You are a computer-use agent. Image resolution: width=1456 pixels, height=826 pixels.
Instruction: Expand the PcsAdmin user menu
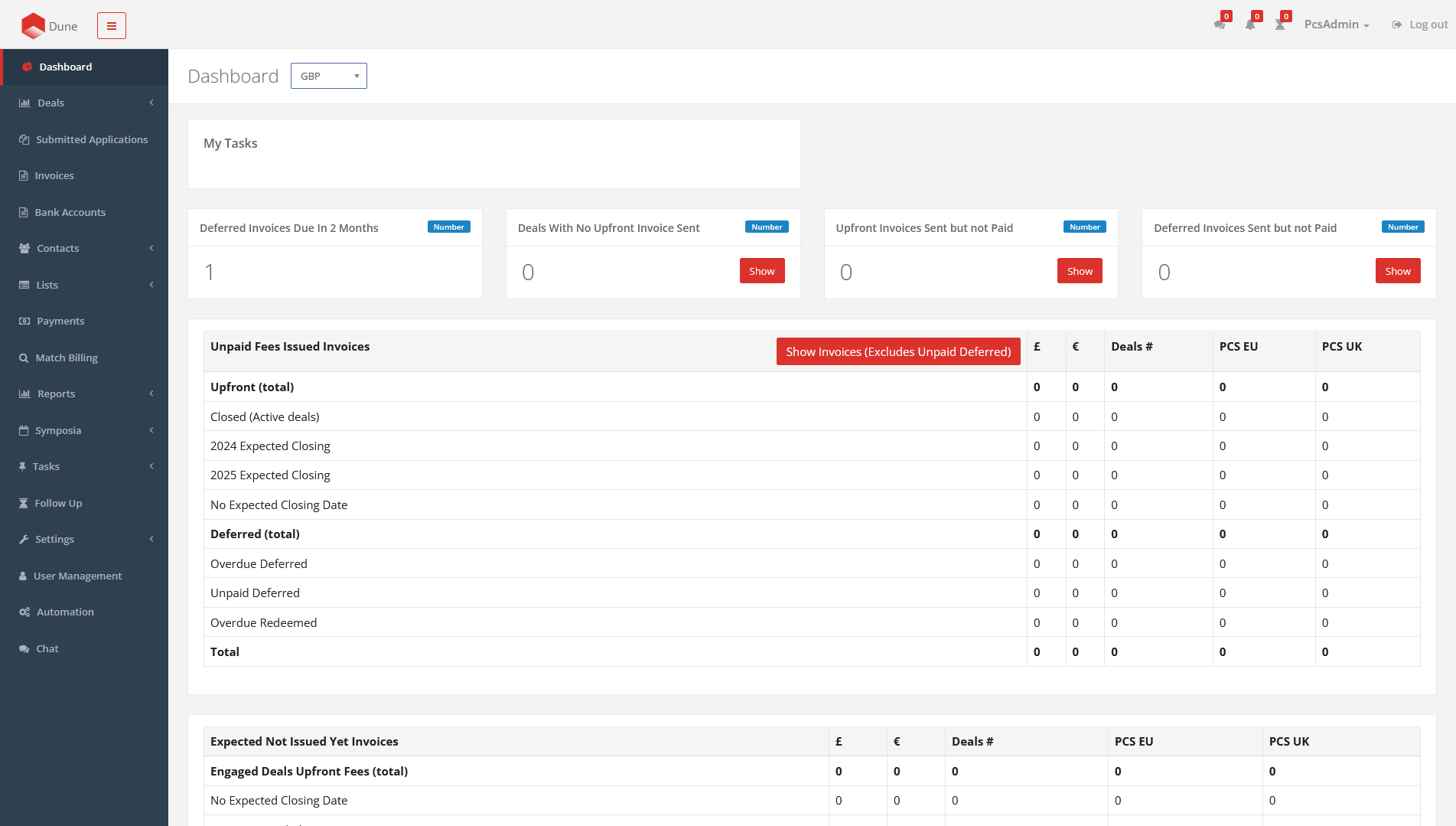(x=1336, y=24)
